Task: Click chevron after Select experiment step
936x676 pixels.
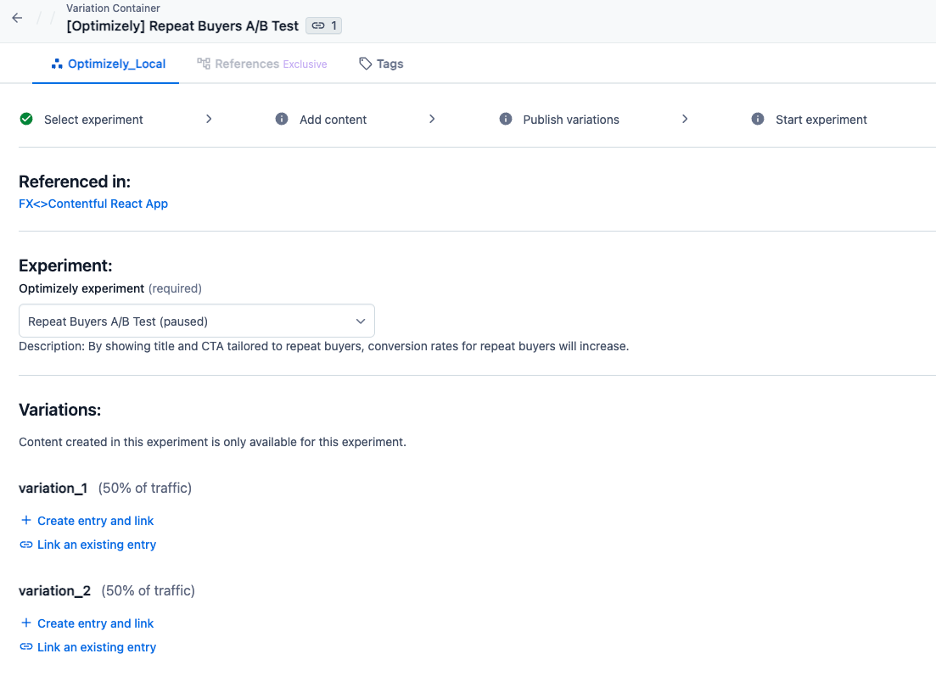Action: pyautogui.click(x=208, y=119)
